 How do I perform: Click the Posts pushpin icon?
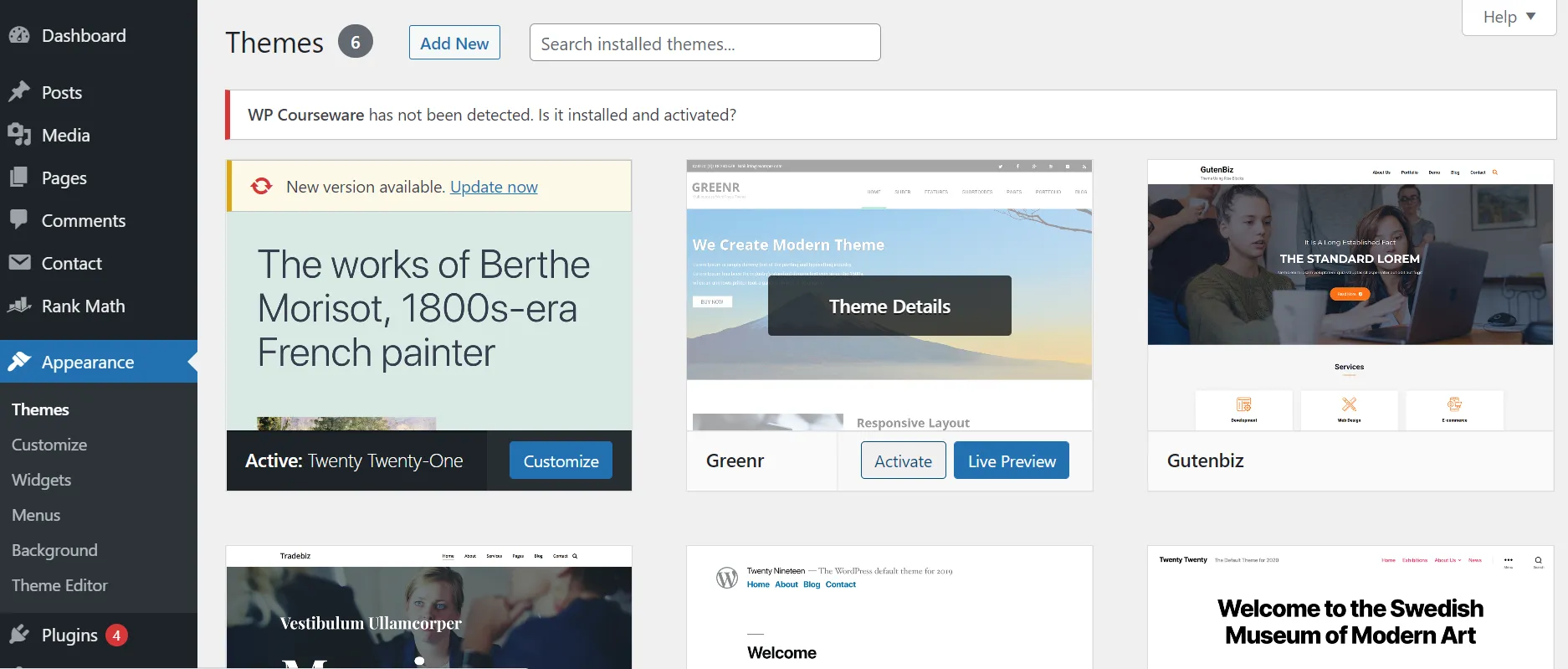(x=19, y=92)
